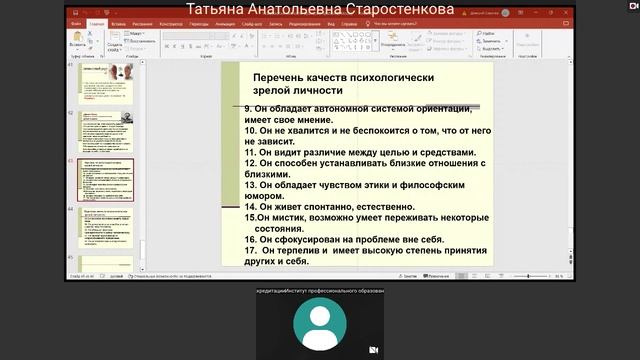
Task: Click Заметки (Notes) in status bar
Action: coord(408,276)
